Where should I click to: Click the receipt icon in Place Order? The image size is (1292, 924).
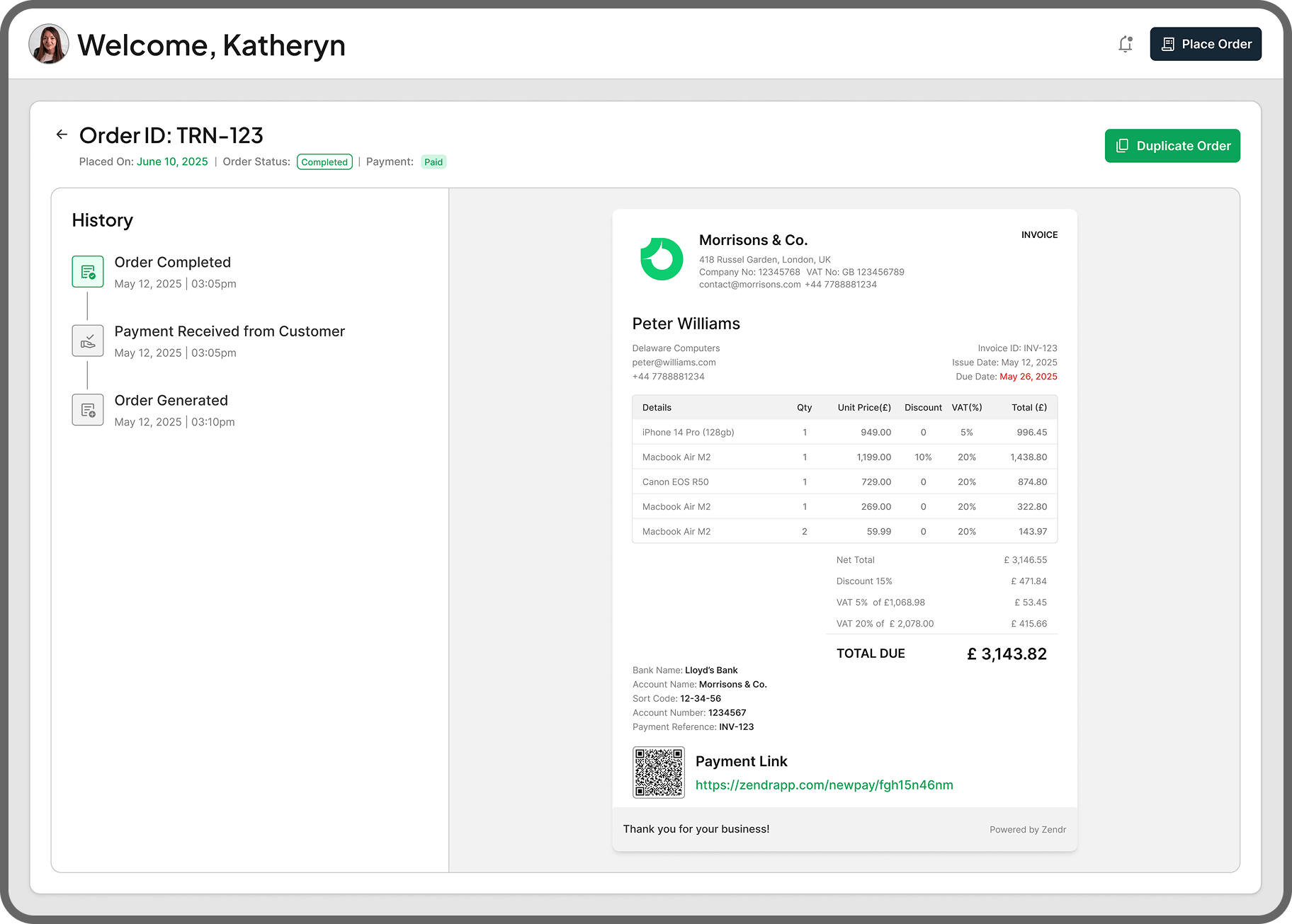1168,43
